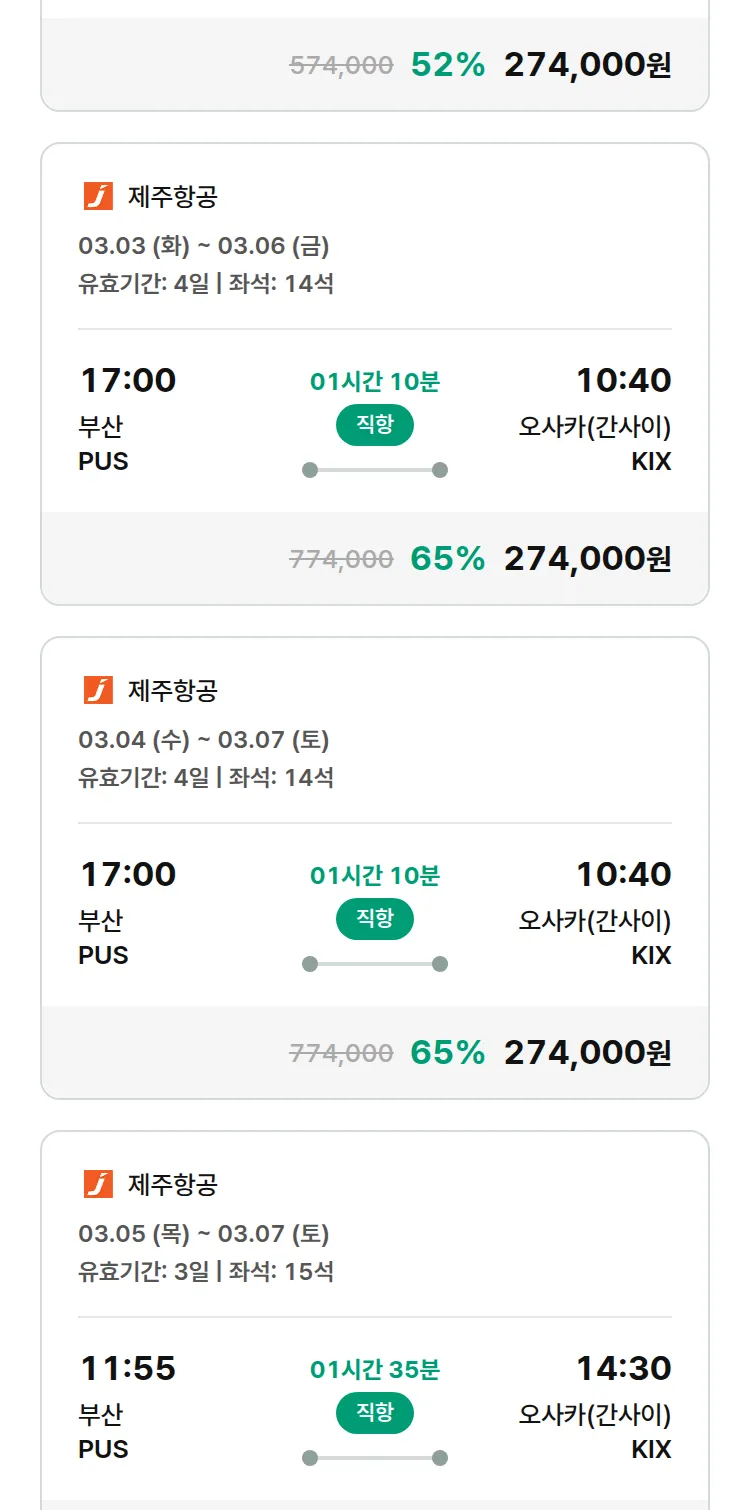Click the 14:30 arrival time
The image size is (750, 1510).
point(623,1368)
